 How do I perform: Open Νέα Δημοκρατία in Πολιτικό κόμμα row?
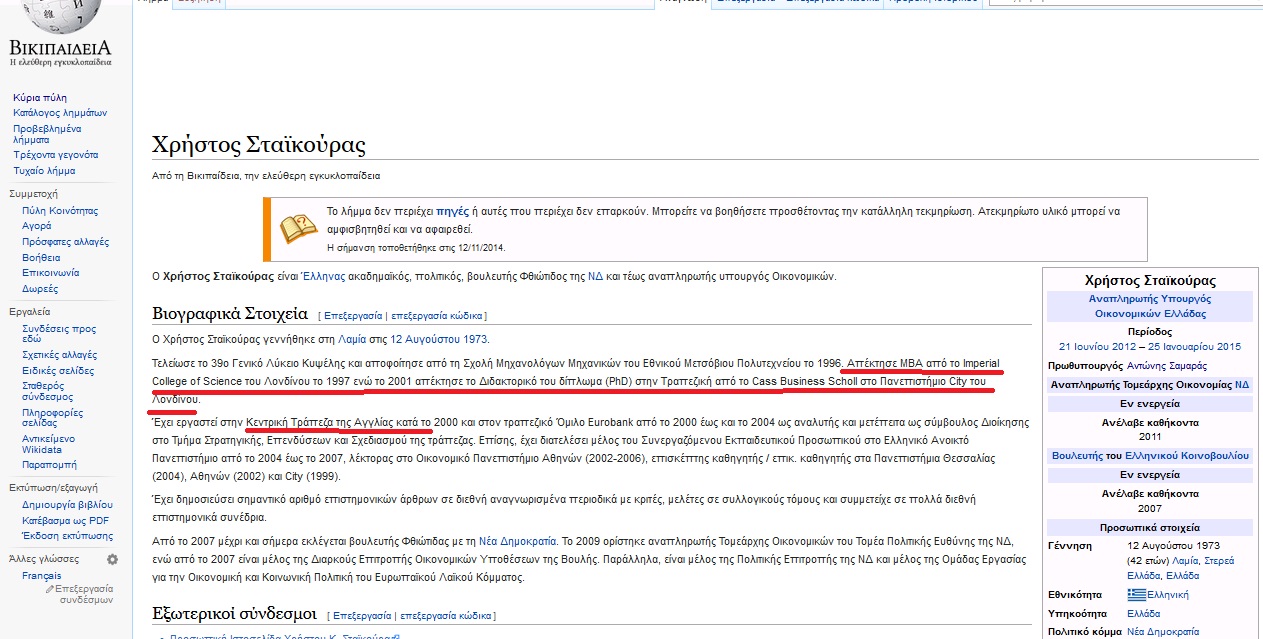click(1163, 632)
